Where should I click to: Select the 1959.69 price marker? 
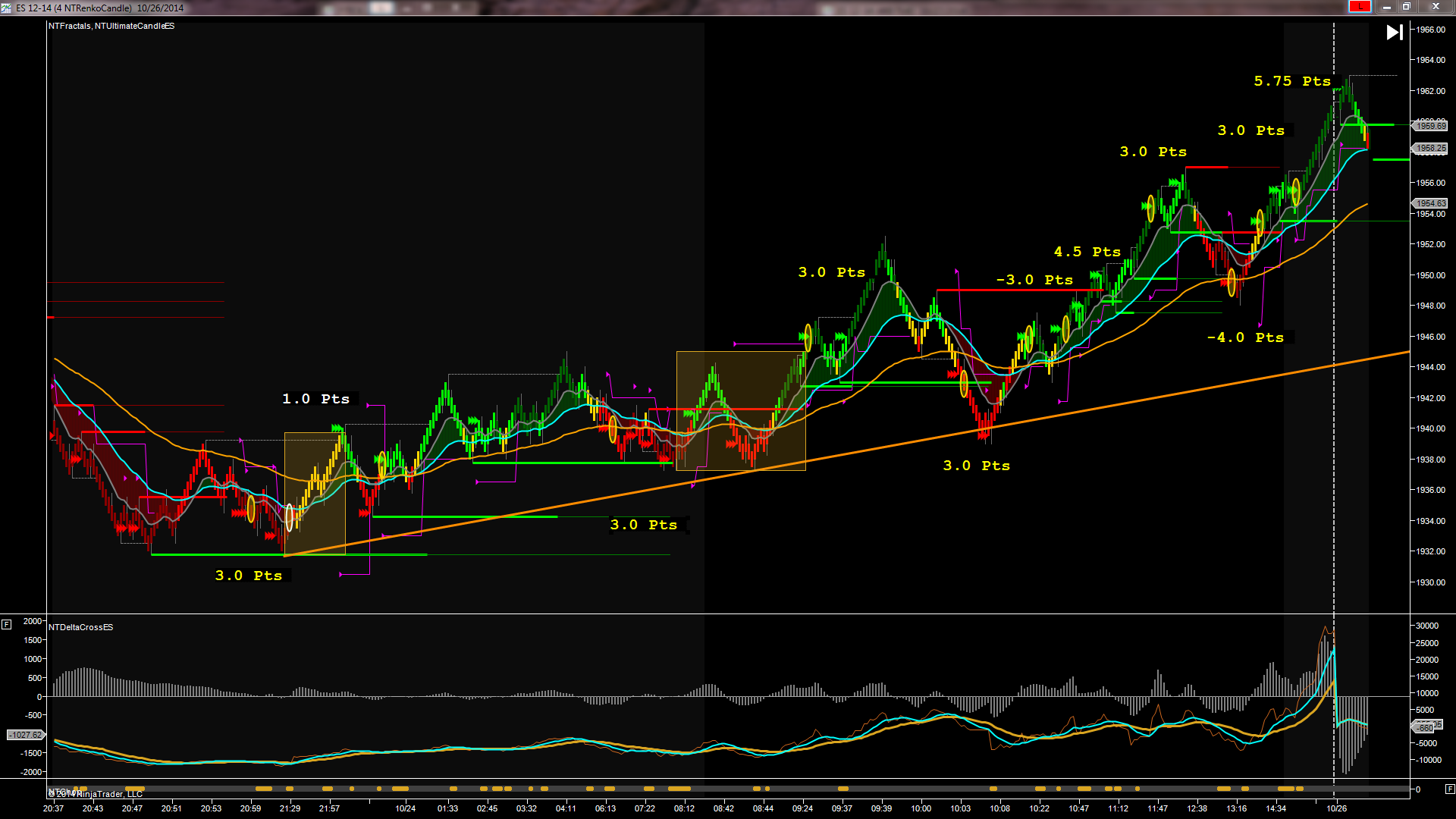coord(1429,126)
